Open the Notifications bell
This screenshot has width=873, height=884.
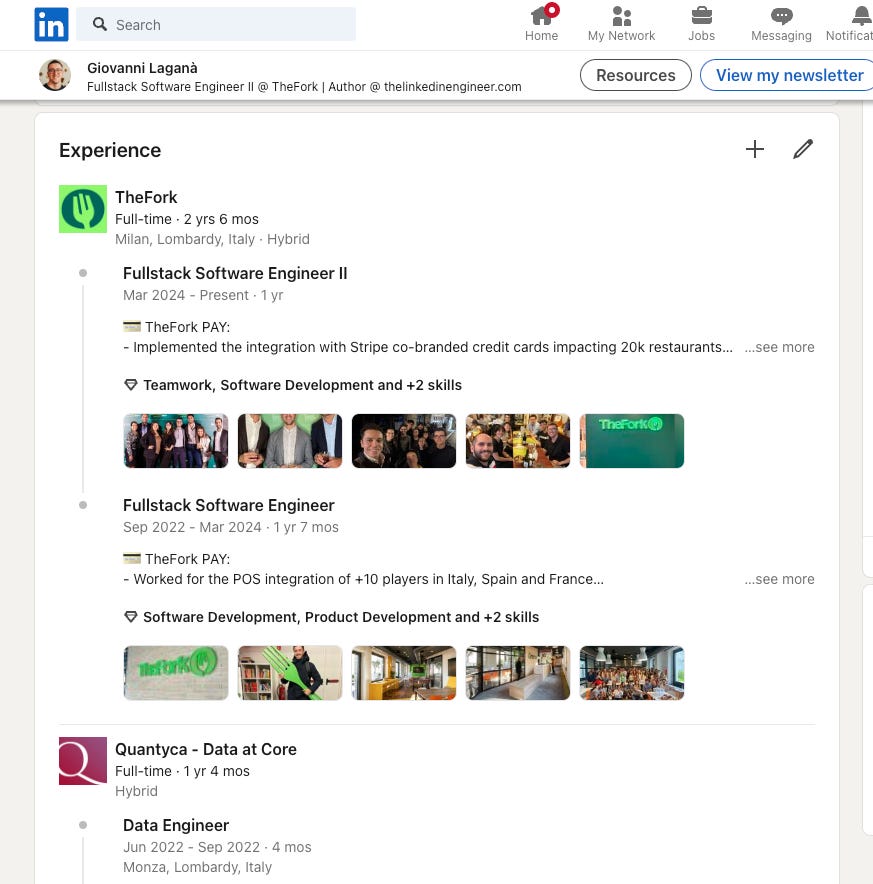click(852, 23)
